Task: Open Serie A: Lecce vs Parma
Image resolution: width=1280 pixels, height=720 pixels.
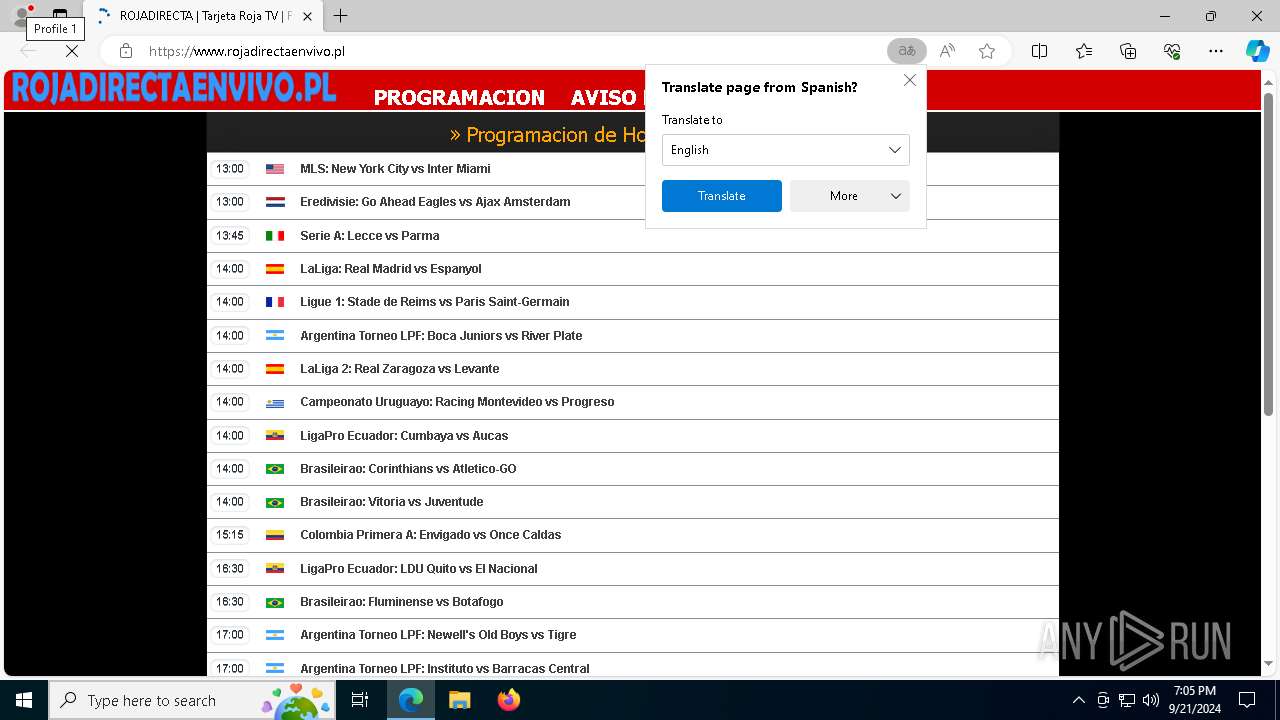Action: click(369, 236)
